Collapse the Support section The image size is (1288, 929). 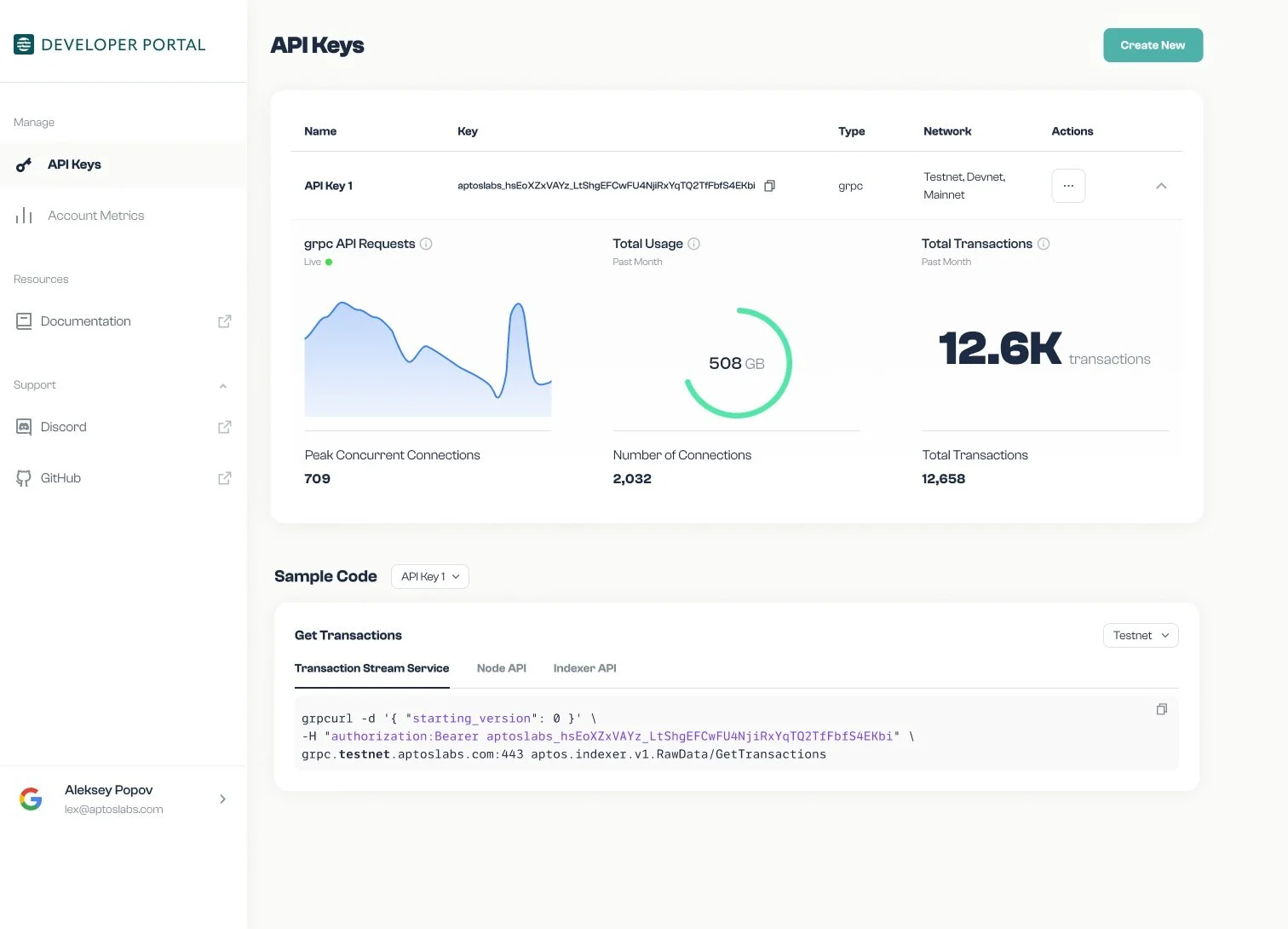(x=223, y=386)
